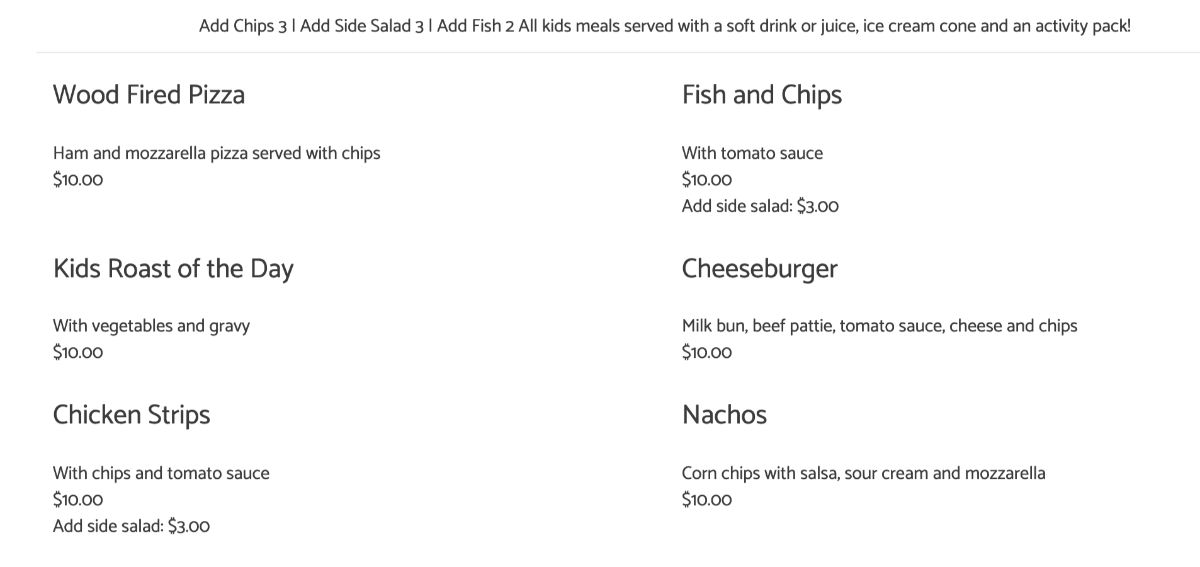Open the Nachos menu item heading
This screenshot has height=567, width=1200.
click(x=725, y=415)
